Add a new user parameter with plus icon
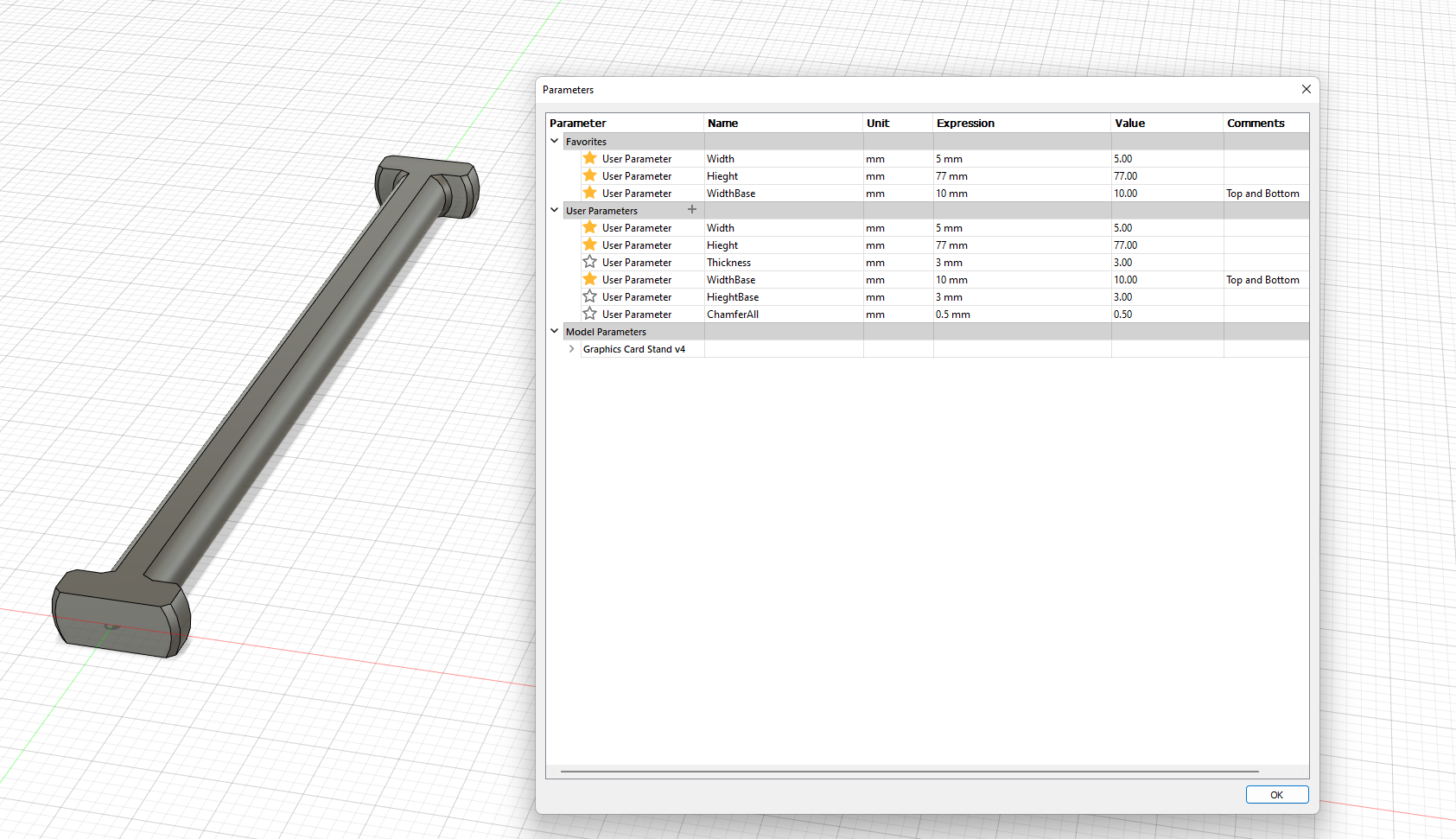 (x=691, y=210)
